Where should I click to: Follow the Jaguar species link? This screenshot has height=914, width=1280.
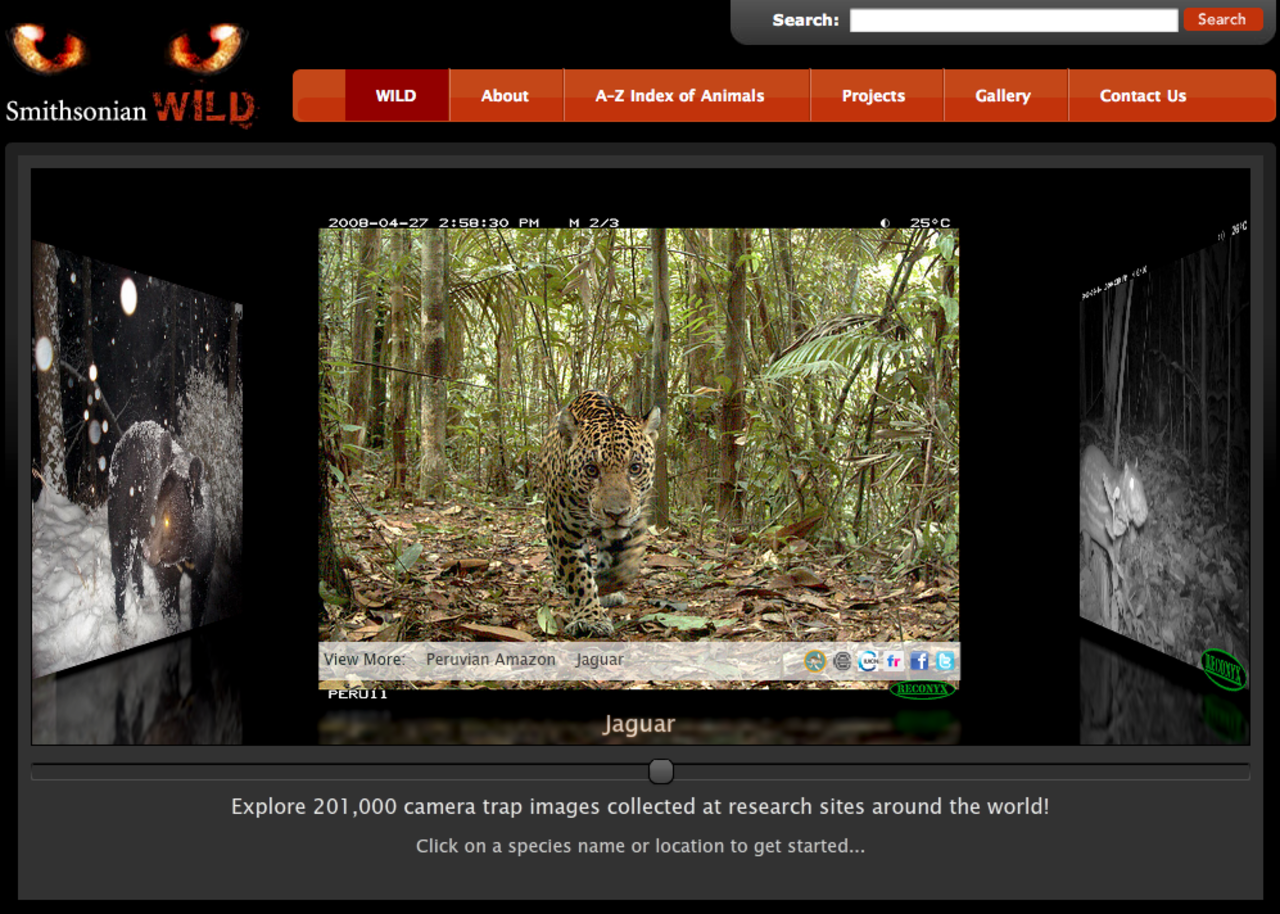click(x=599, y=660)
